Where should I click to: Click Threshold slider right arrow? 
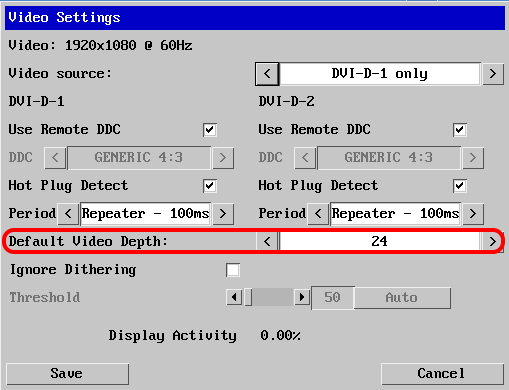302,297
